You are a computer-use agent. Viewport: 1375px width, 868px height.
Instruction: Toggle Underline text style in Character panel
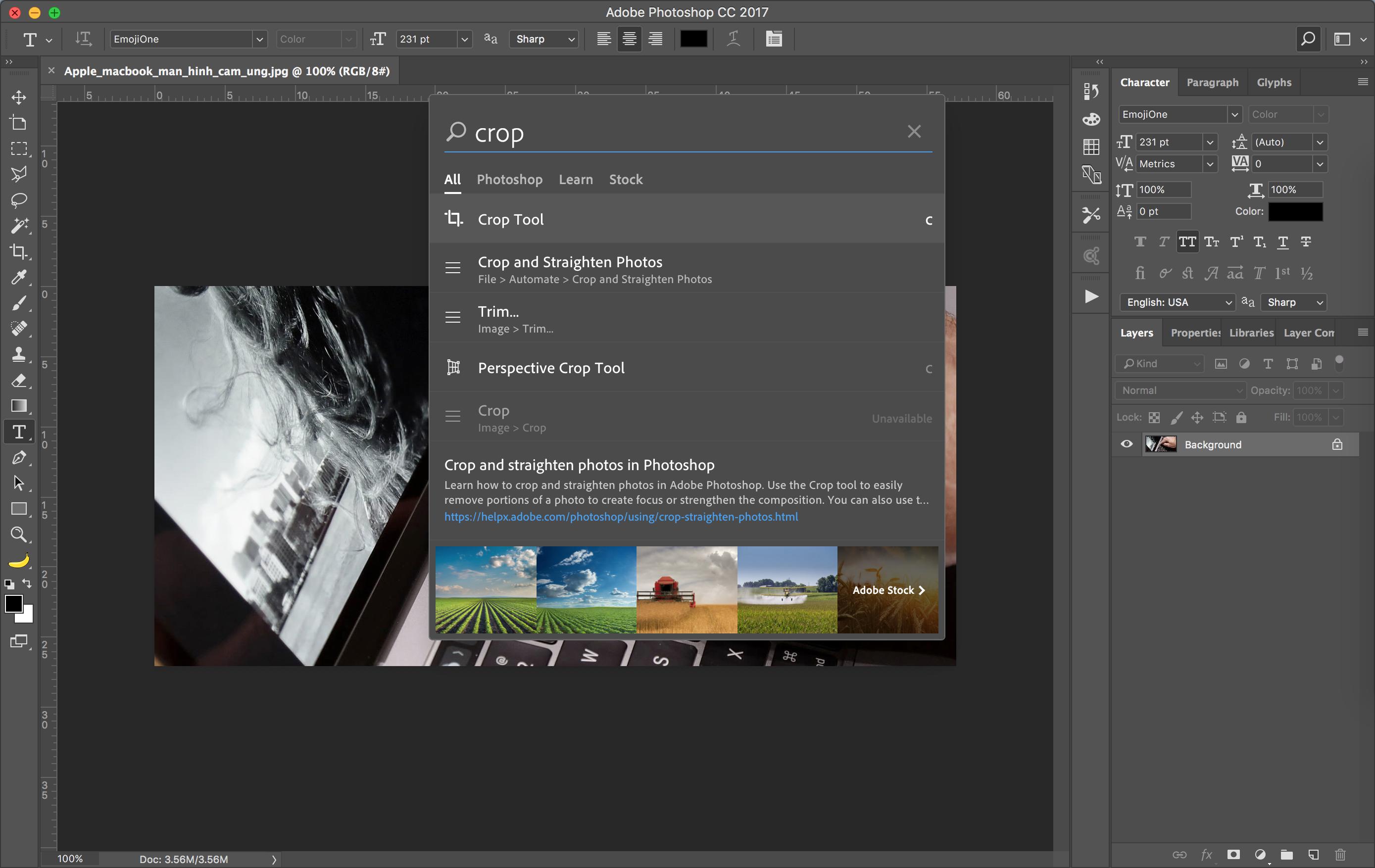point(1282,241)
